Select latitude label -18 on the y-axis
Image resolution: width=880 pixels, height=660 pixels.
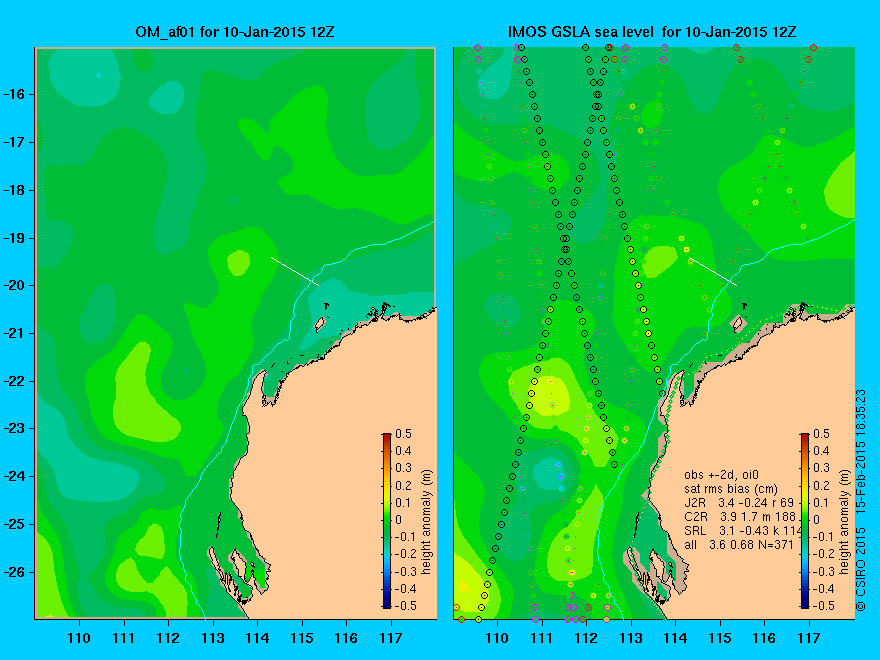coord(15,190)
